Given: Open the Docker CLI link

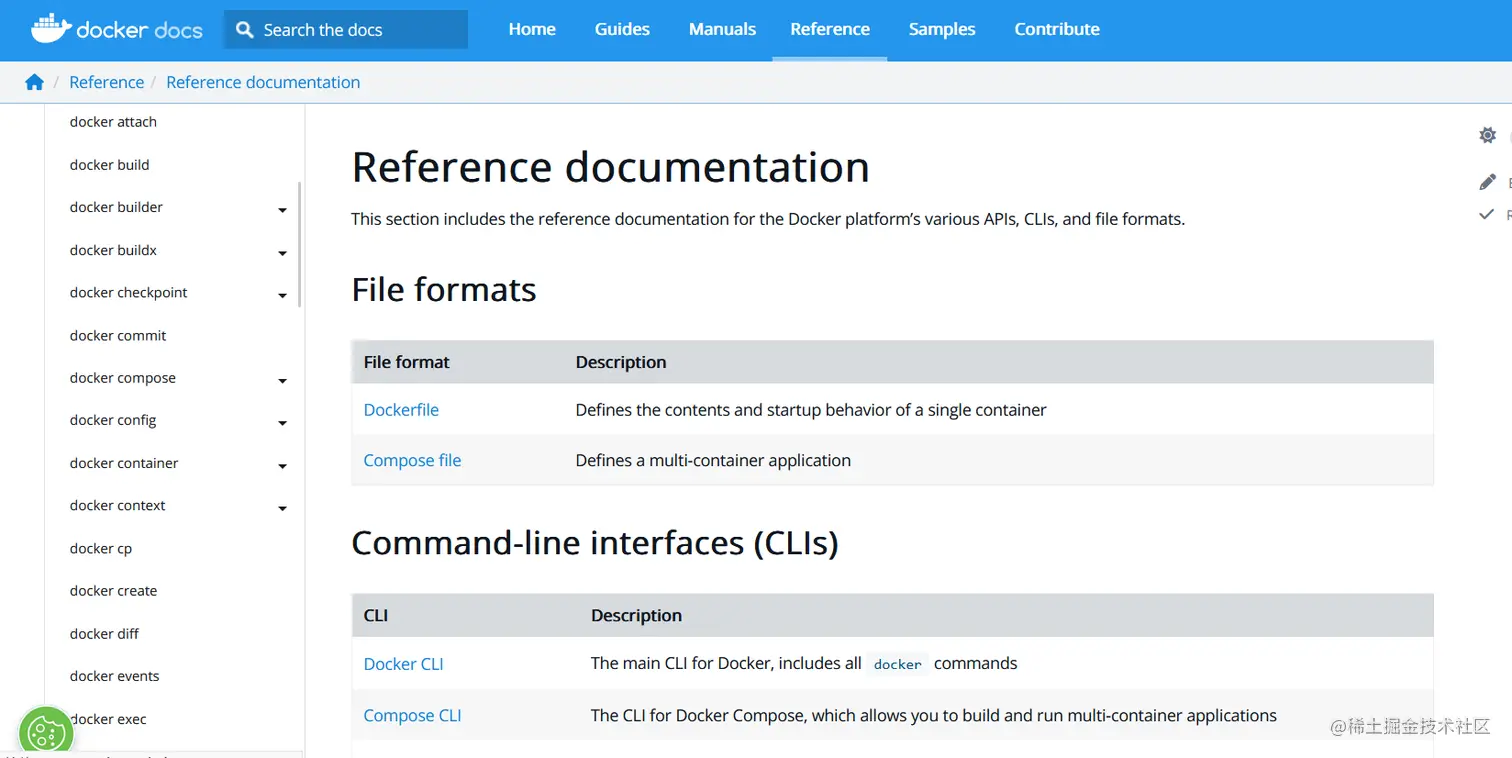Looking at the screenshot, I should point(403,664).
